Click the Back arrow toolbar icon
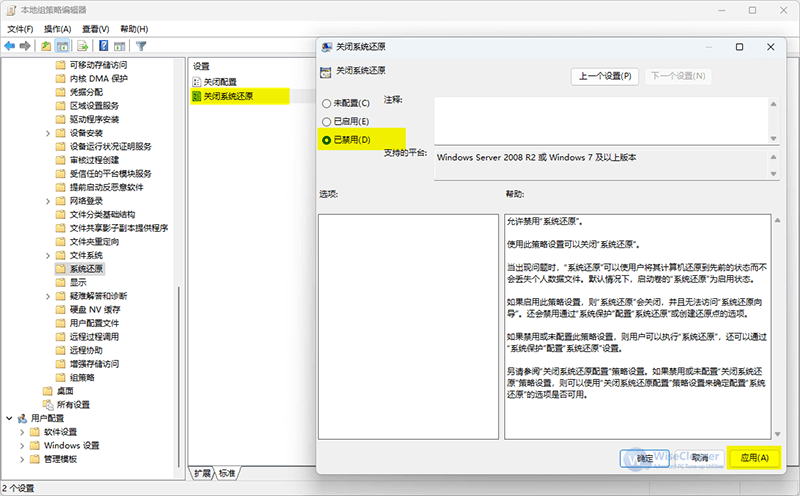This screenshot has height=496, width=800. [10, 46]
